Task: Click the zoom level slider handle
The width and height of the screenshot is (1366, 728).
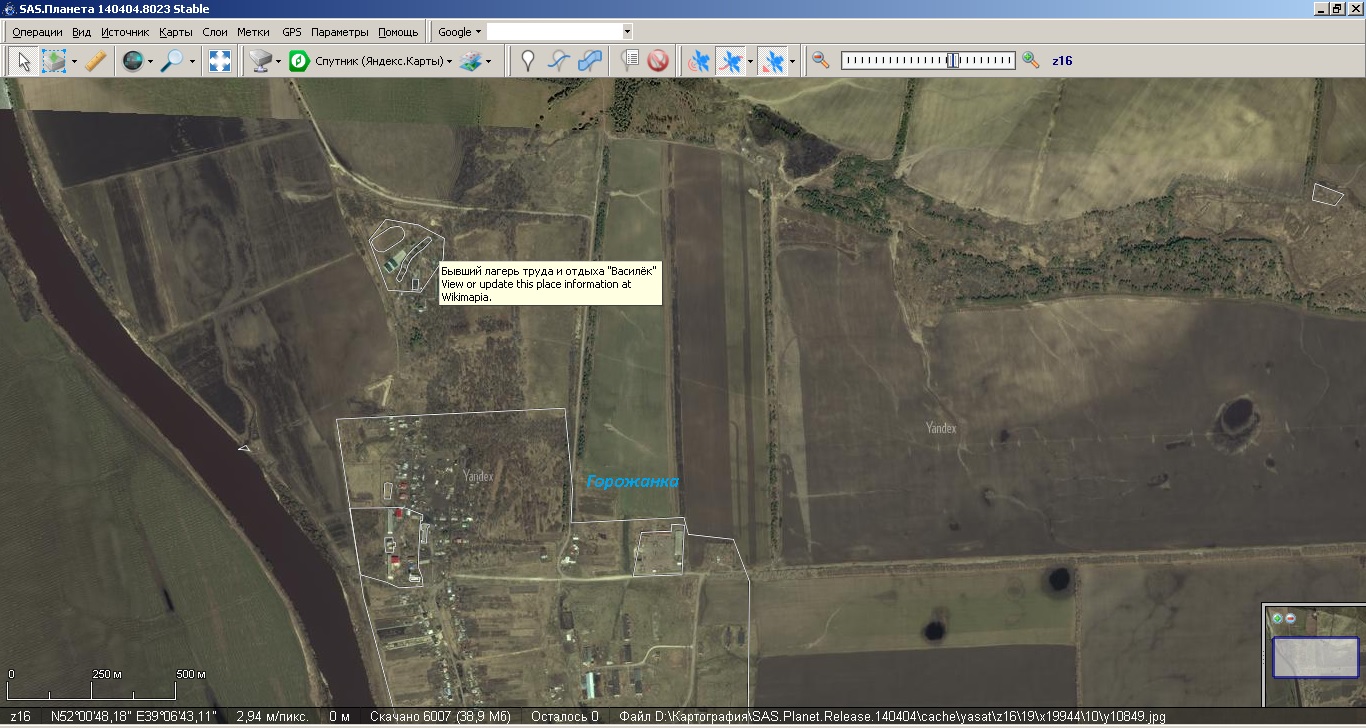Action: (x=953, y=60)
